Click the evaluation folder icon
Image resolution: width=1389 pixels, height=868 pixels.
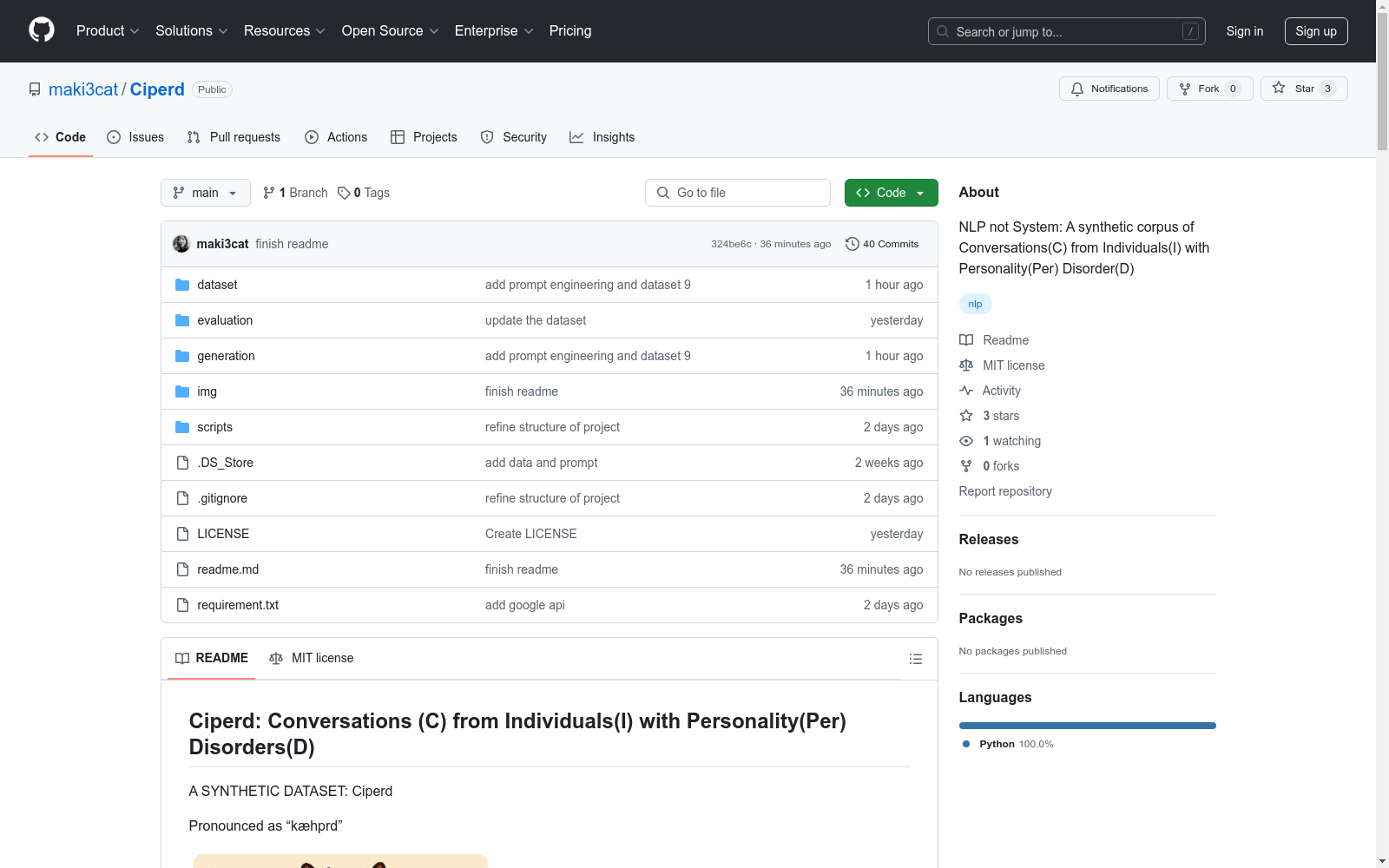click(182, 320)
